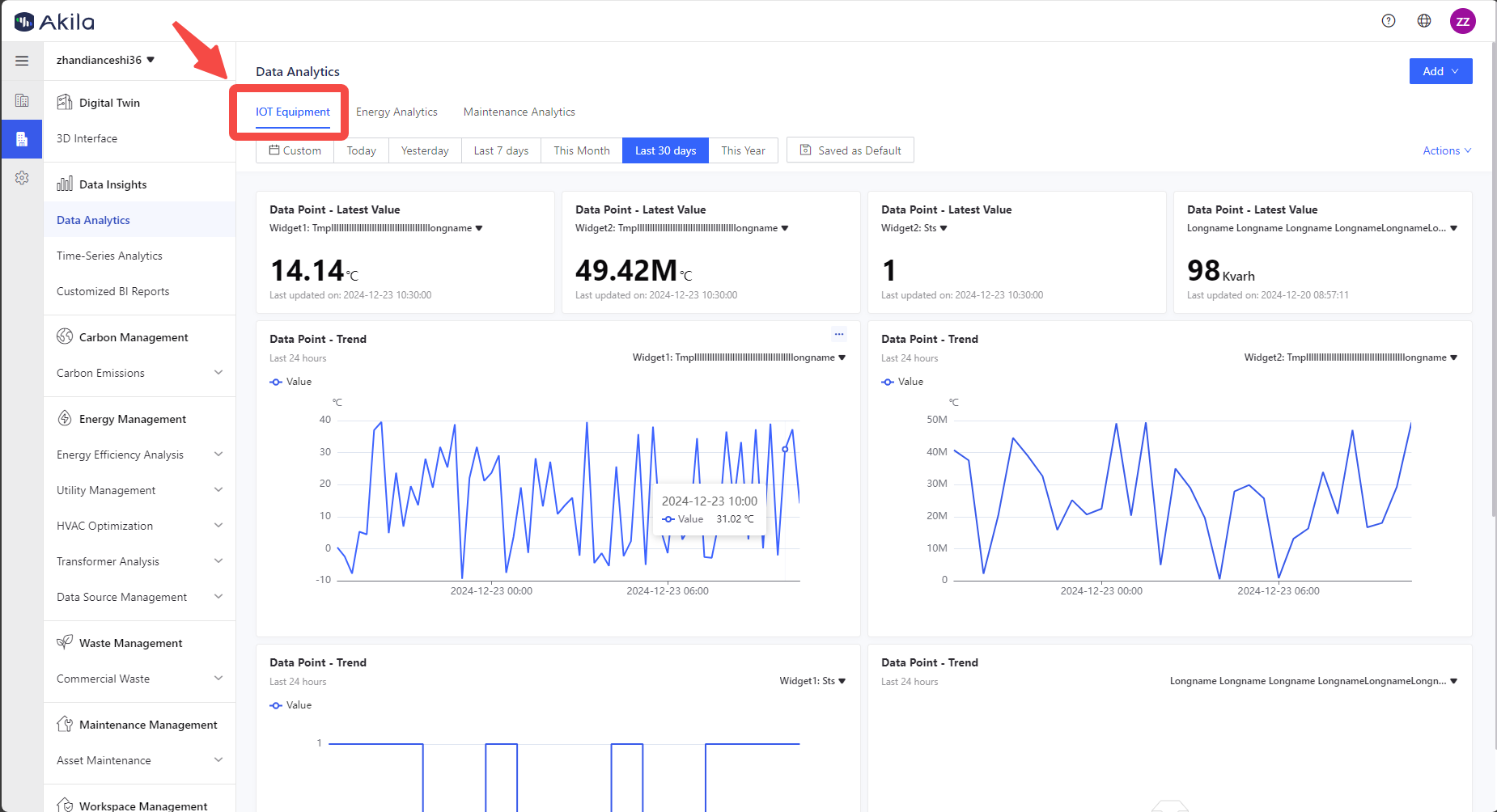Switch to Energy Analytics tab
Viewport: 1497px width, 812px height.
(x=397, y=112)
